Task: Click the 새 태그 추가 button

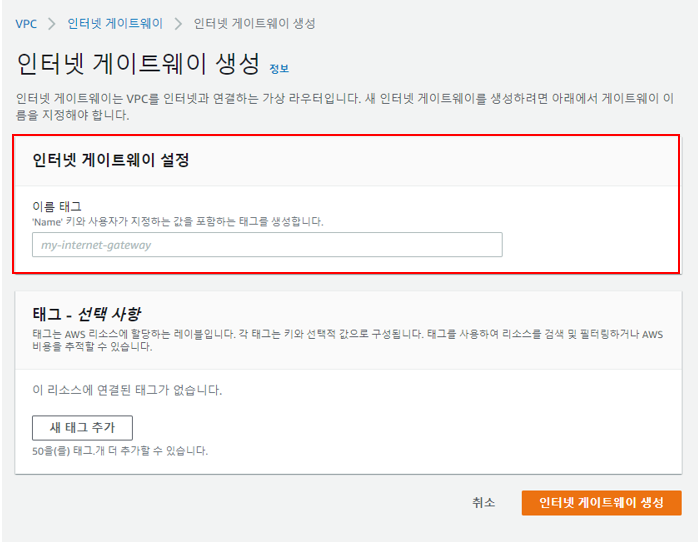Action: pos(82,428)
